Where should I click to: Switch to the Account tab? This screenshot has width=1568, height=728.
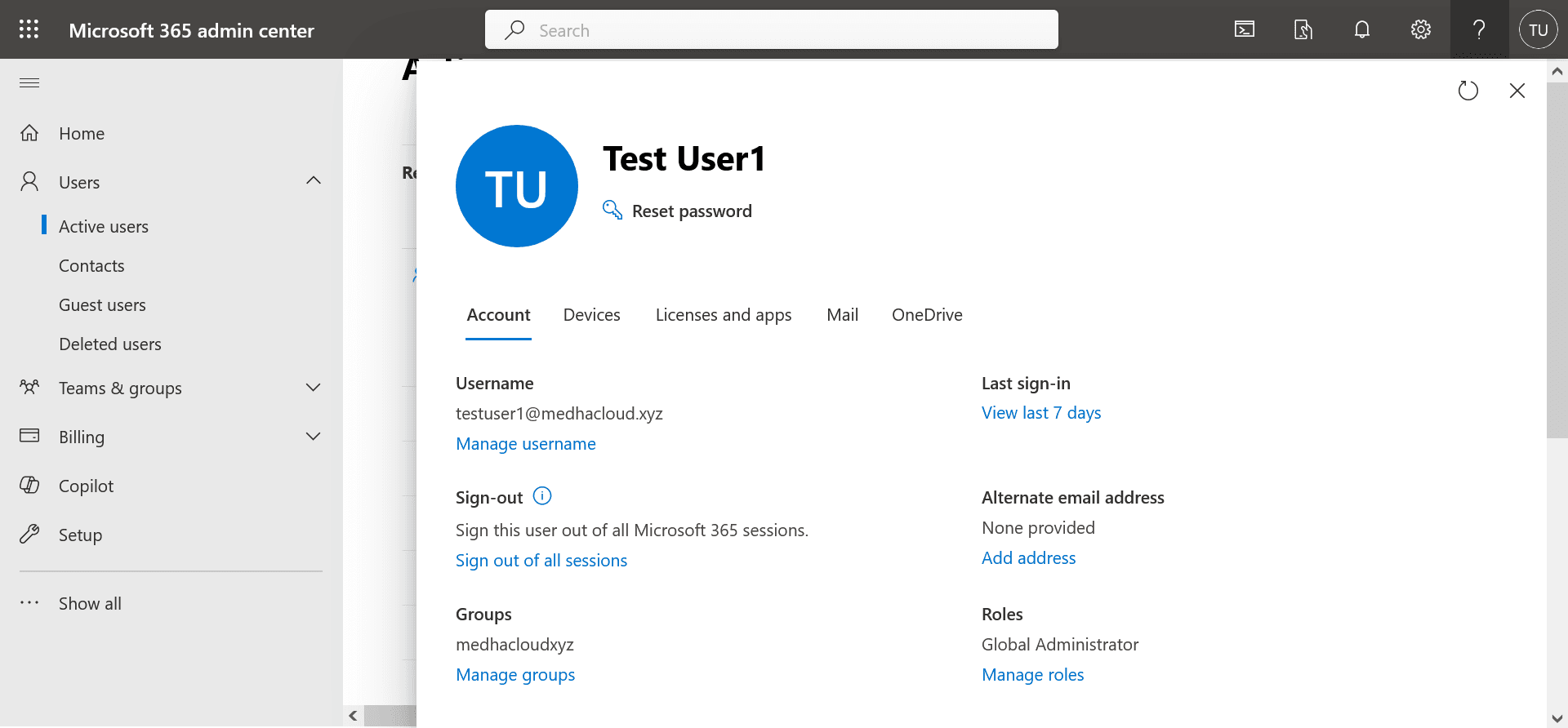(498, 315)
